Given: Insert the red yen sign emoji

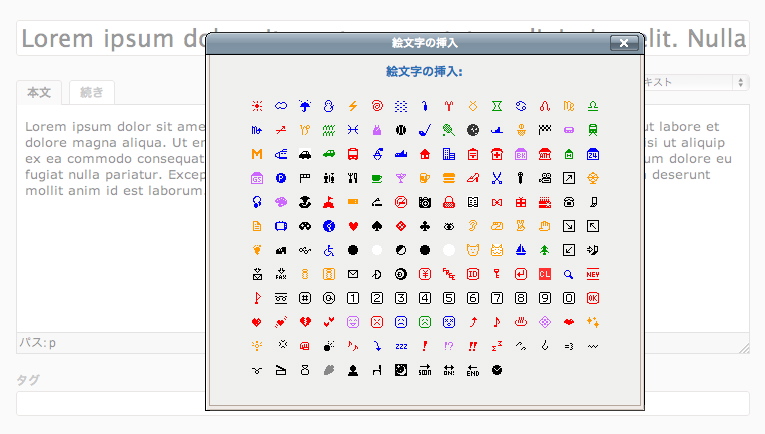Looking at the screenshot, I should point(425,274).
